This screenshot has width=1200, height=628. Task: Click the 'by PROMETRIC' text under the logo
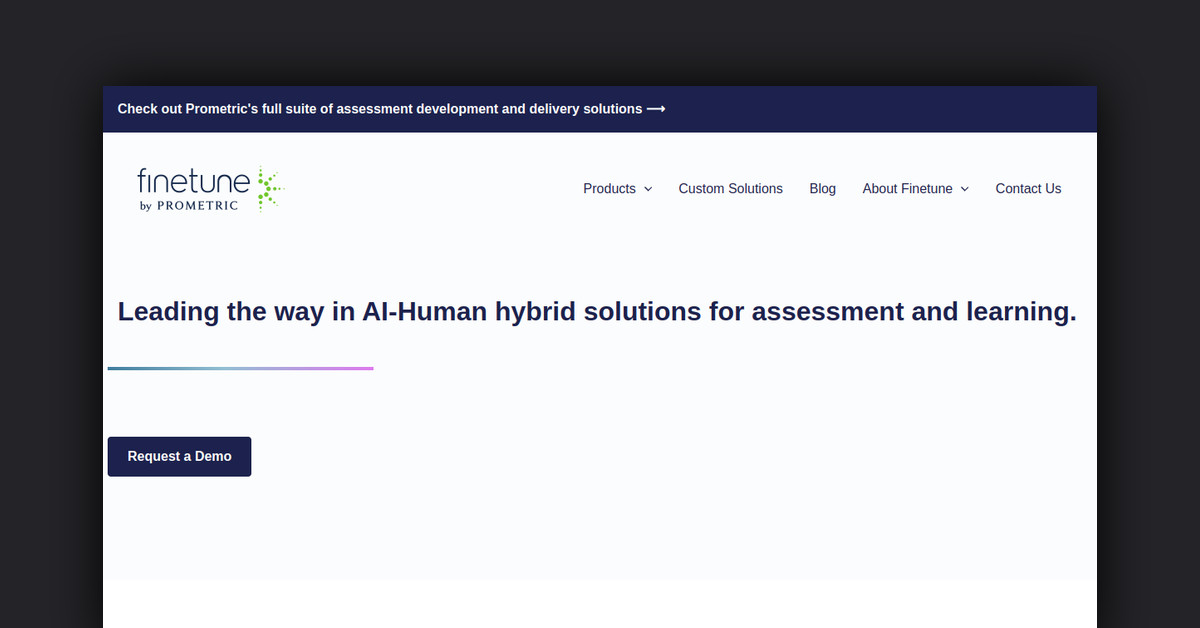189,206
